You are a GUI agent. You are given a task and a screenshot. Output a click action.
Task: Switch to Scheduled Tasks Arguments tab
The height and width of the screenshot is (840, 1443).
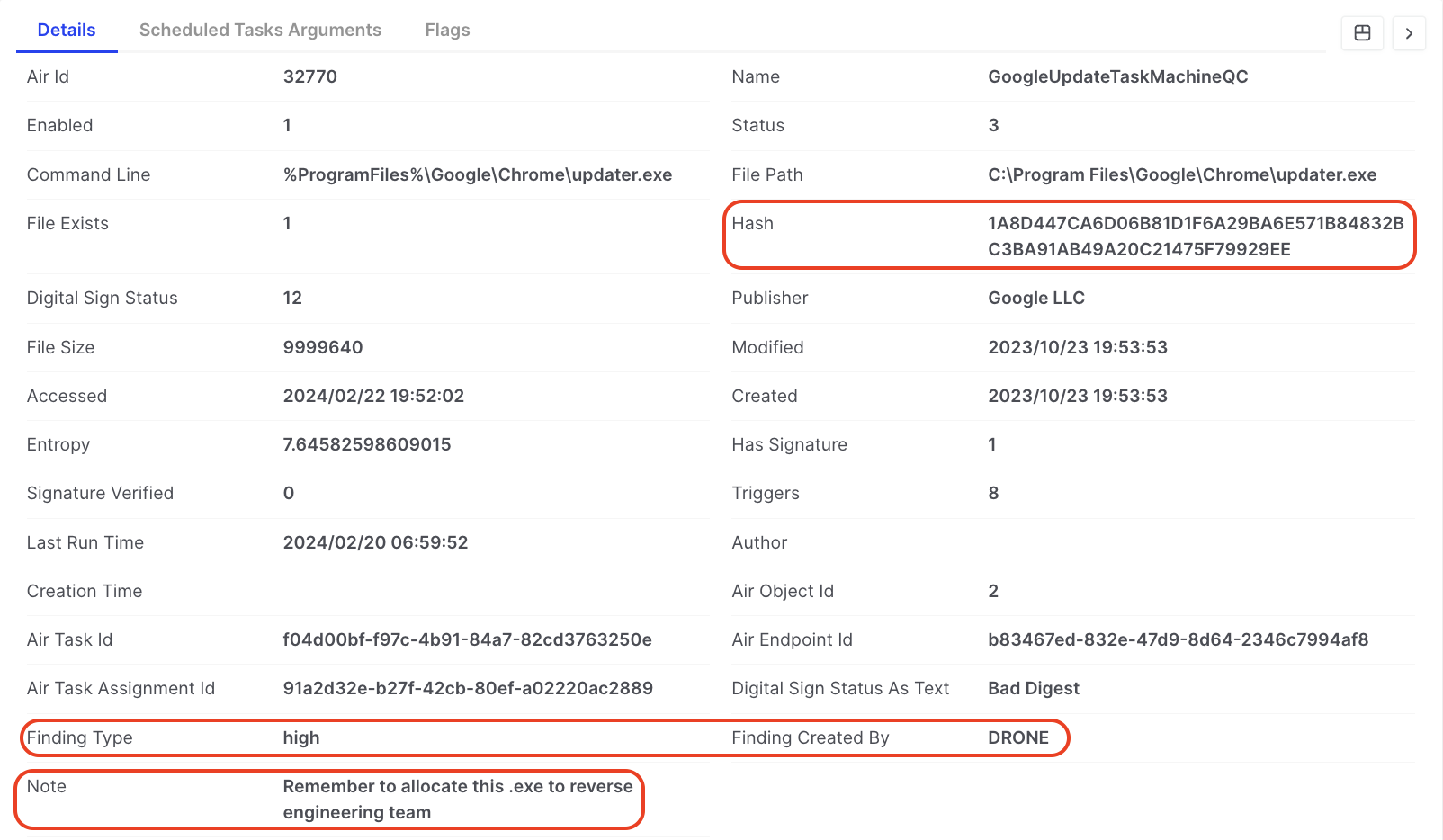[x=260, y=30]
